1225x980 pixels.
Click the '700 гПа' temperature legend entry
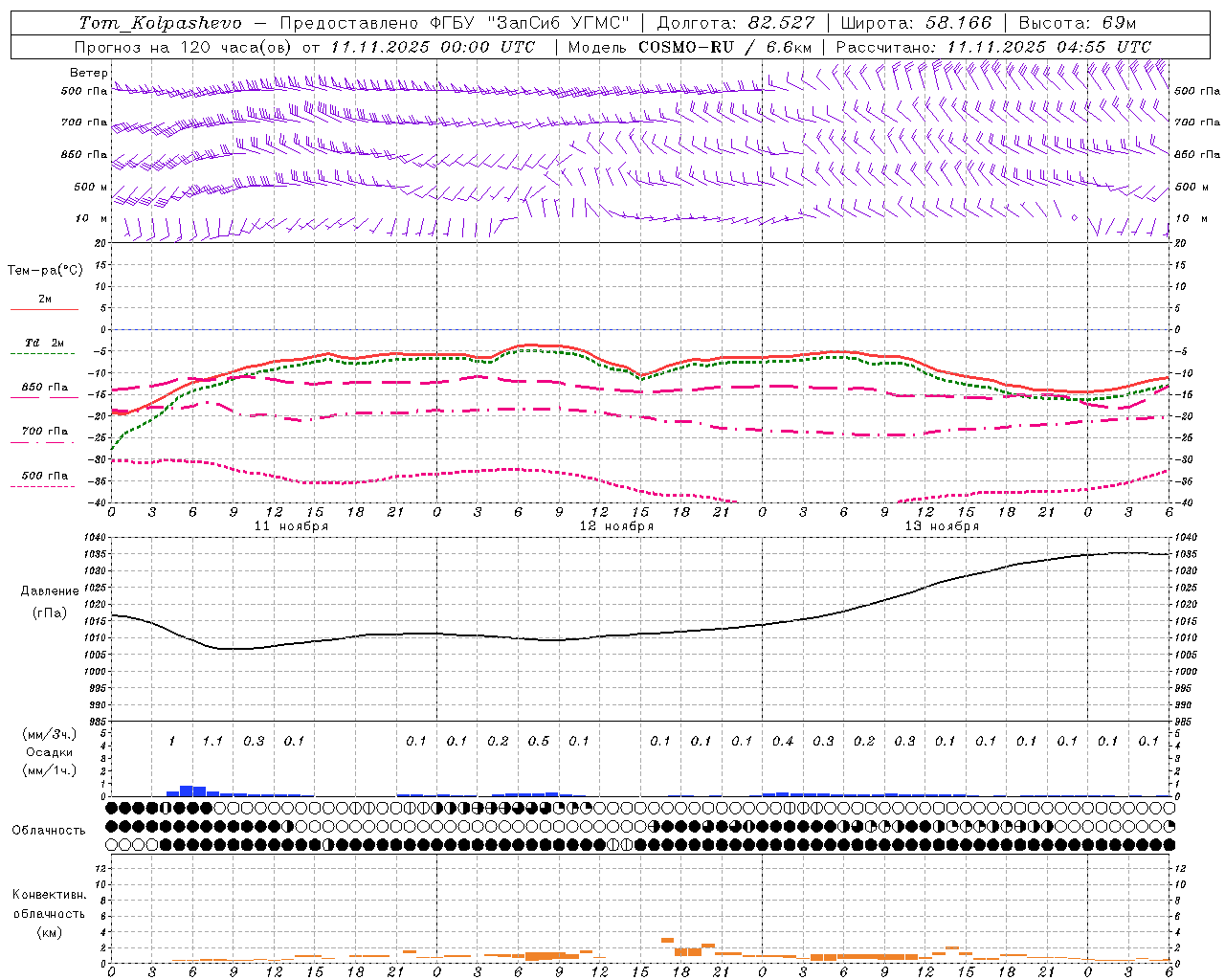pyautogui.click(x=45, y=432)
